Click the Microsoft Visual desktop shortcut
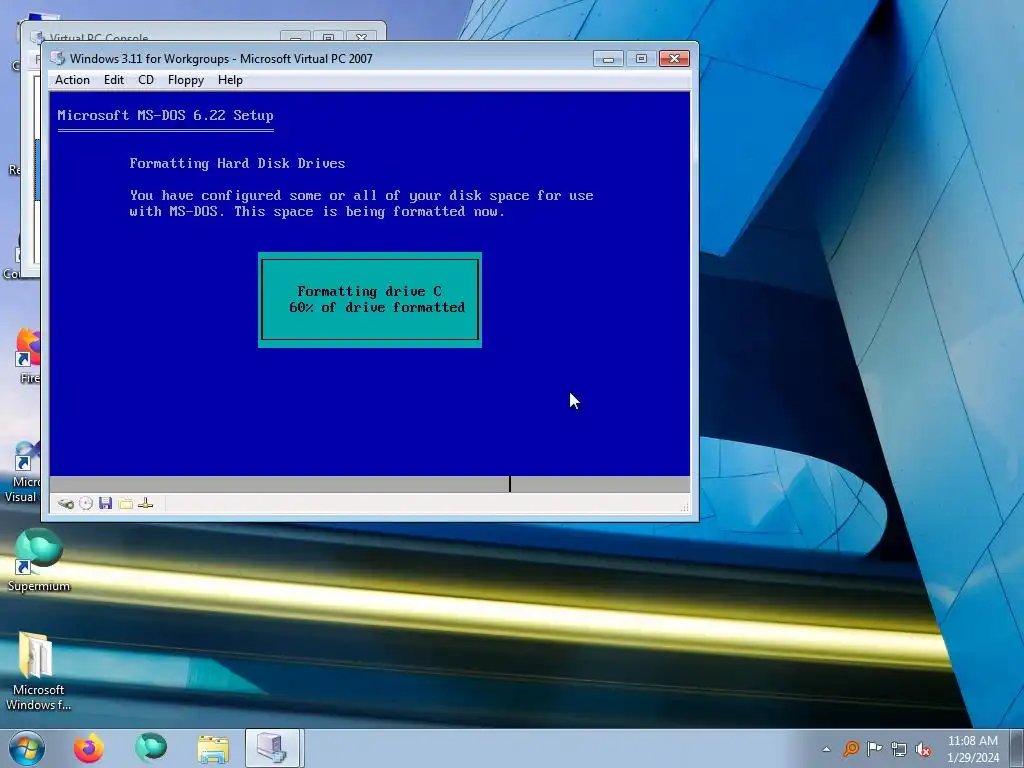 (24, 472)
